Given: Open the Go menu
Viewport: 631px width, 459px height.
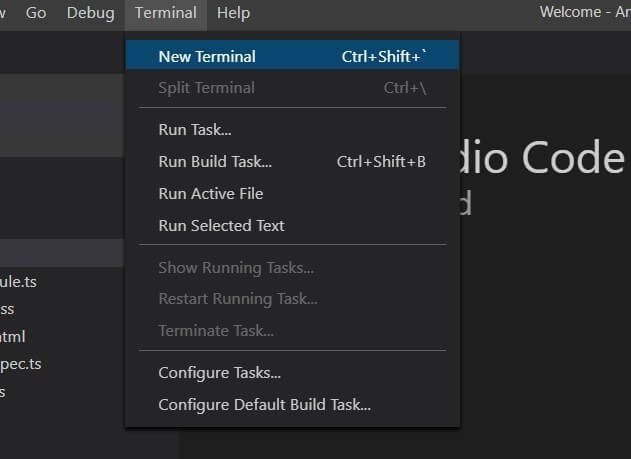Looking at the screenshot, I should pyautogui.click(x=36, y=13).
